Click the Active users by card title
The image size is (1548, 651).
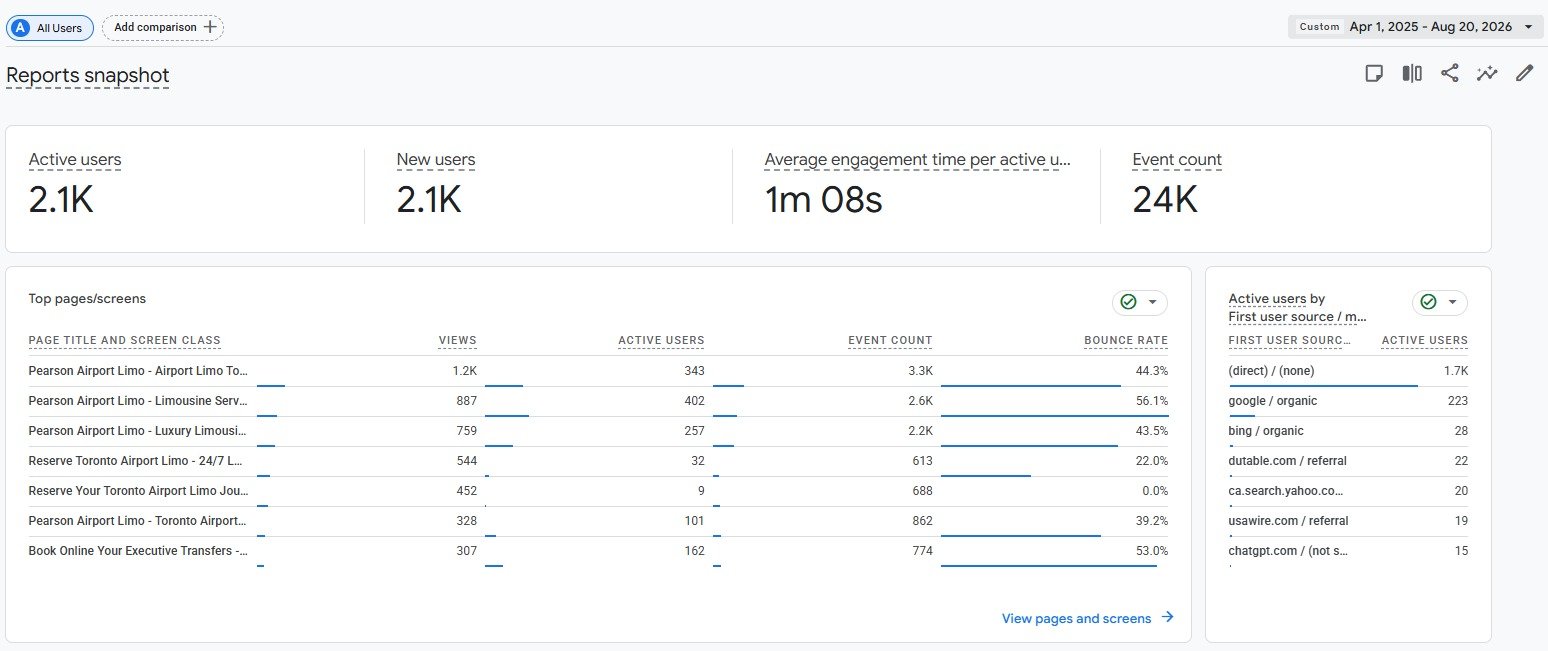coord(1277,299)
